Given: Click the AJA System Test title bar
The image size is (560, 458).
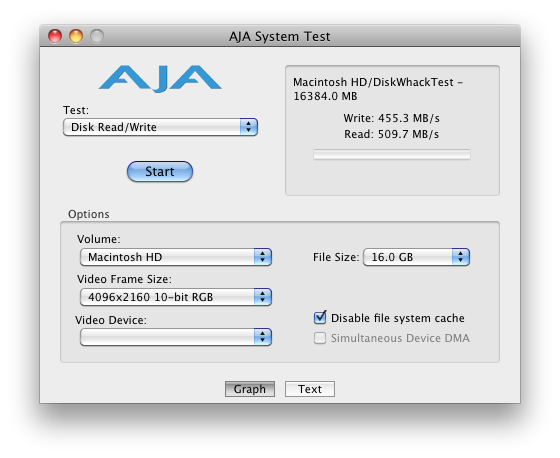Looking at the screenshot, I should tap(280, 36).
